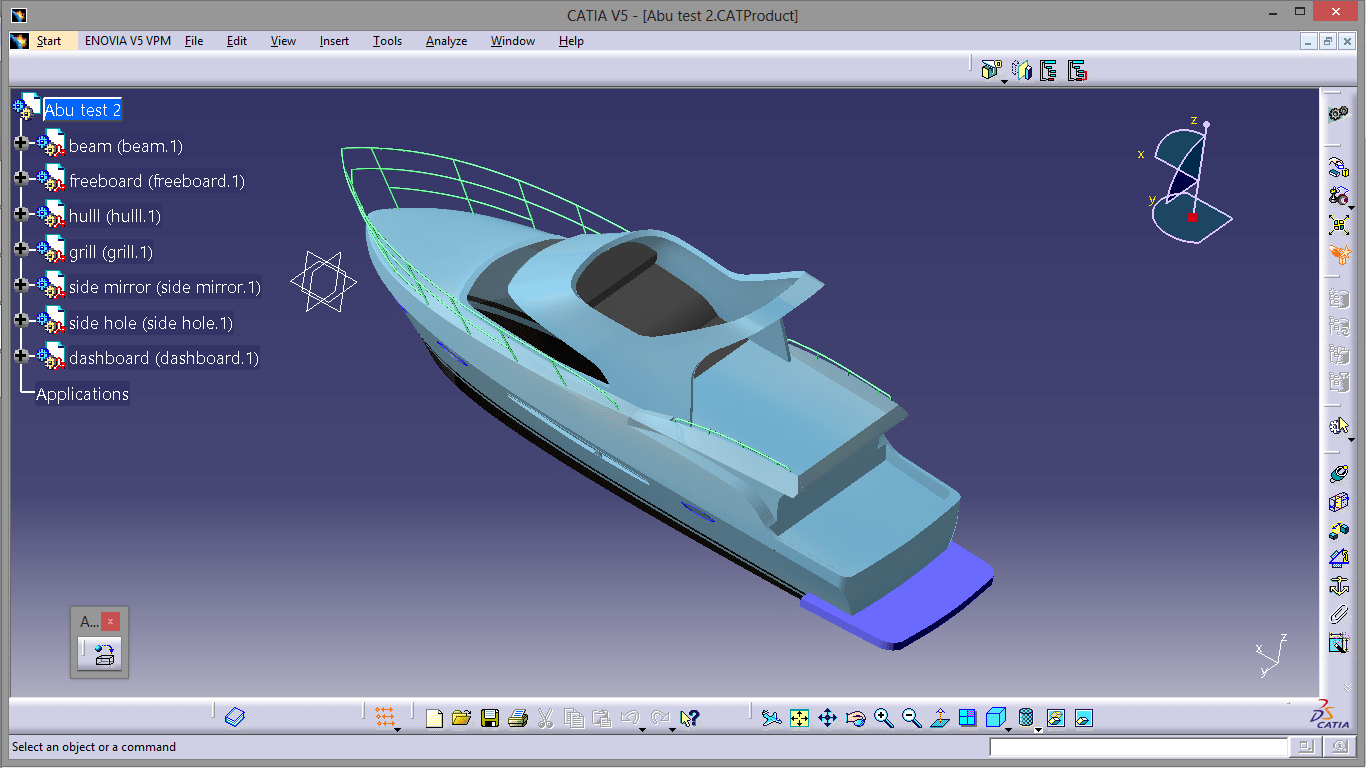This screenshot has width=1366, height=768.
Task: Click the Sectioning cube icon in right toolbar
Action: point(1339,501)
